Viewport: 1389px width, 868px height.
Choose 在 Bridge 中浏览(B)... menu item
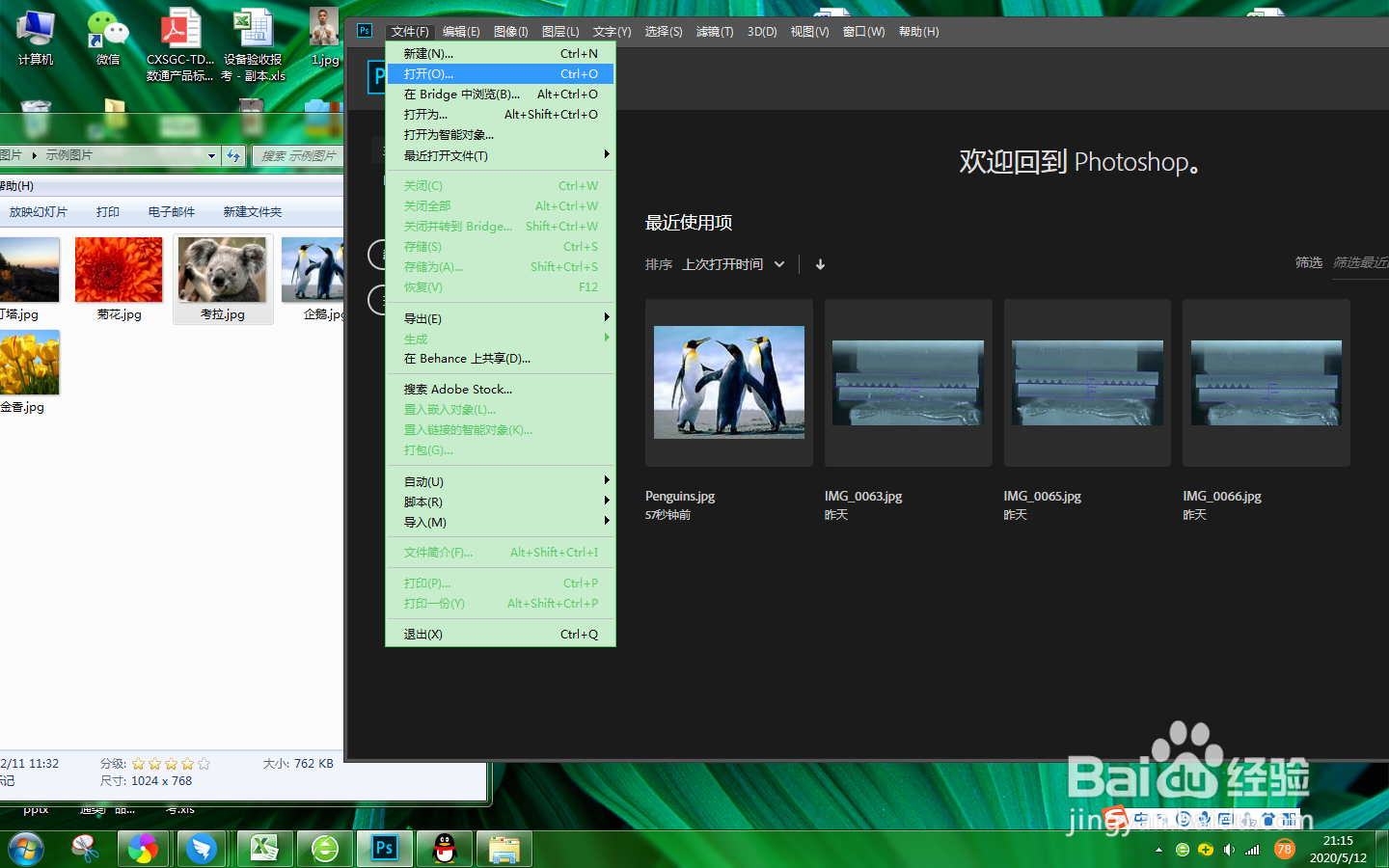pos(500,94)
